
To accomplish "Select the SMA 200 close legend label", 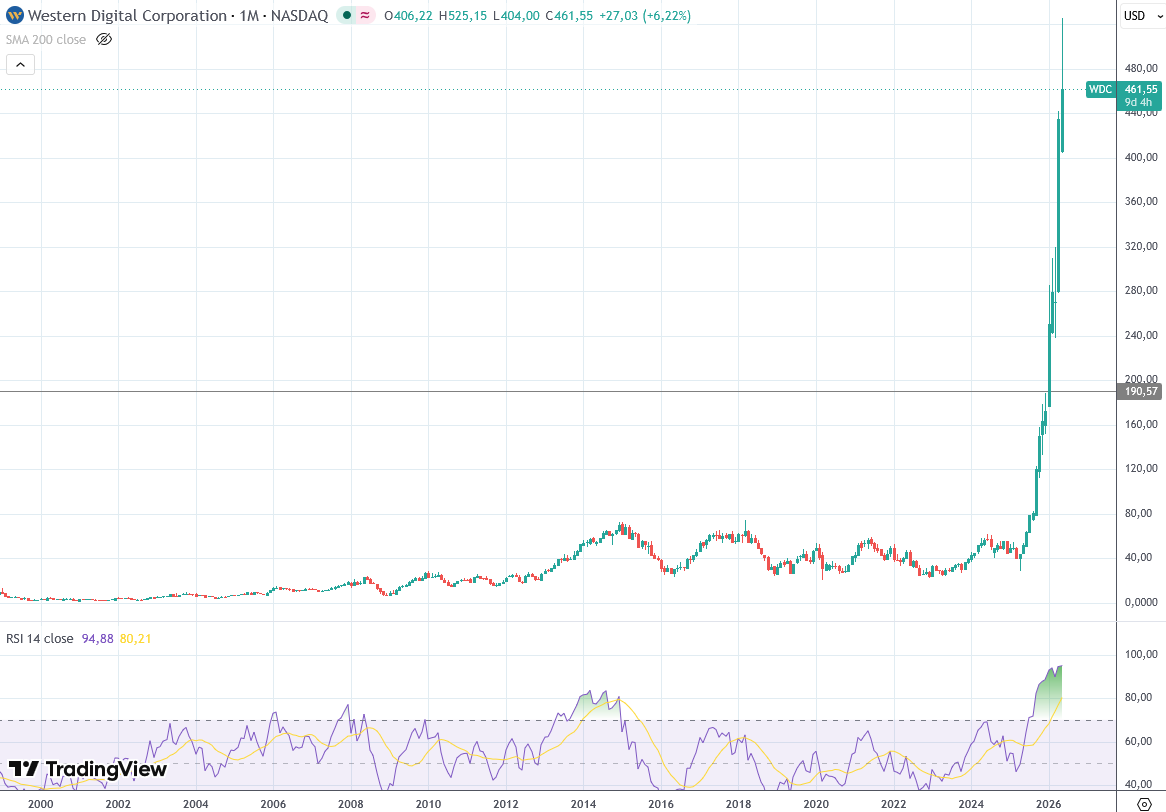I will click(46, 39).
